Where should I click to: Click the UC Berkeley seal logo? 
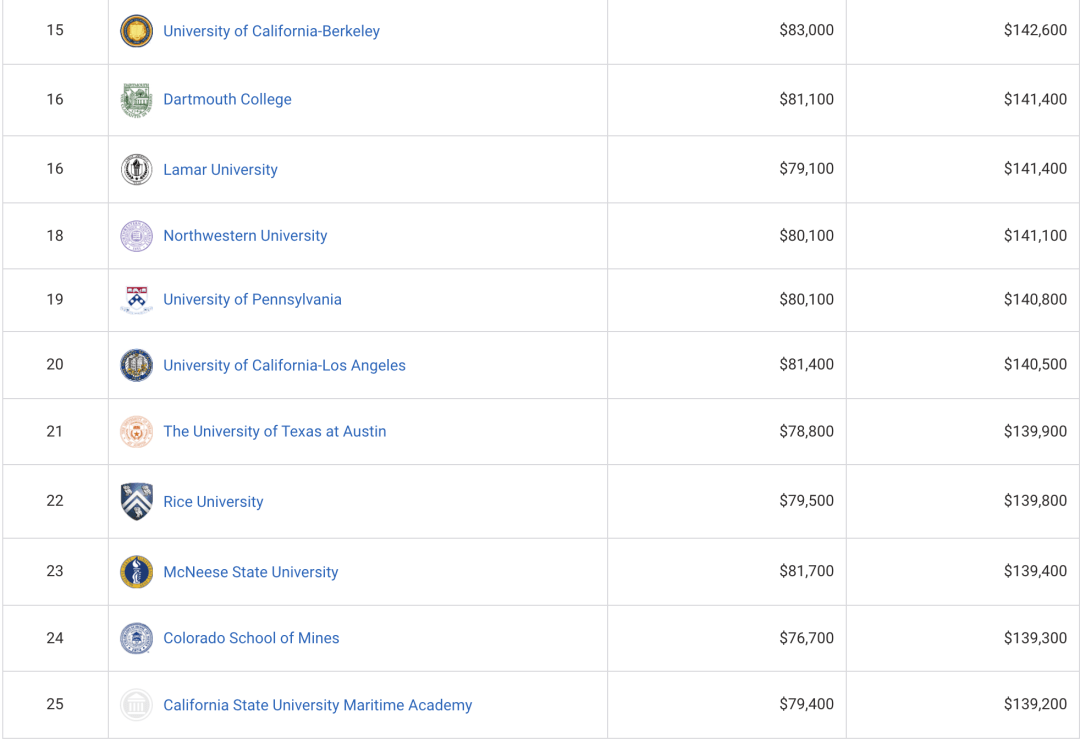(136, 31)
